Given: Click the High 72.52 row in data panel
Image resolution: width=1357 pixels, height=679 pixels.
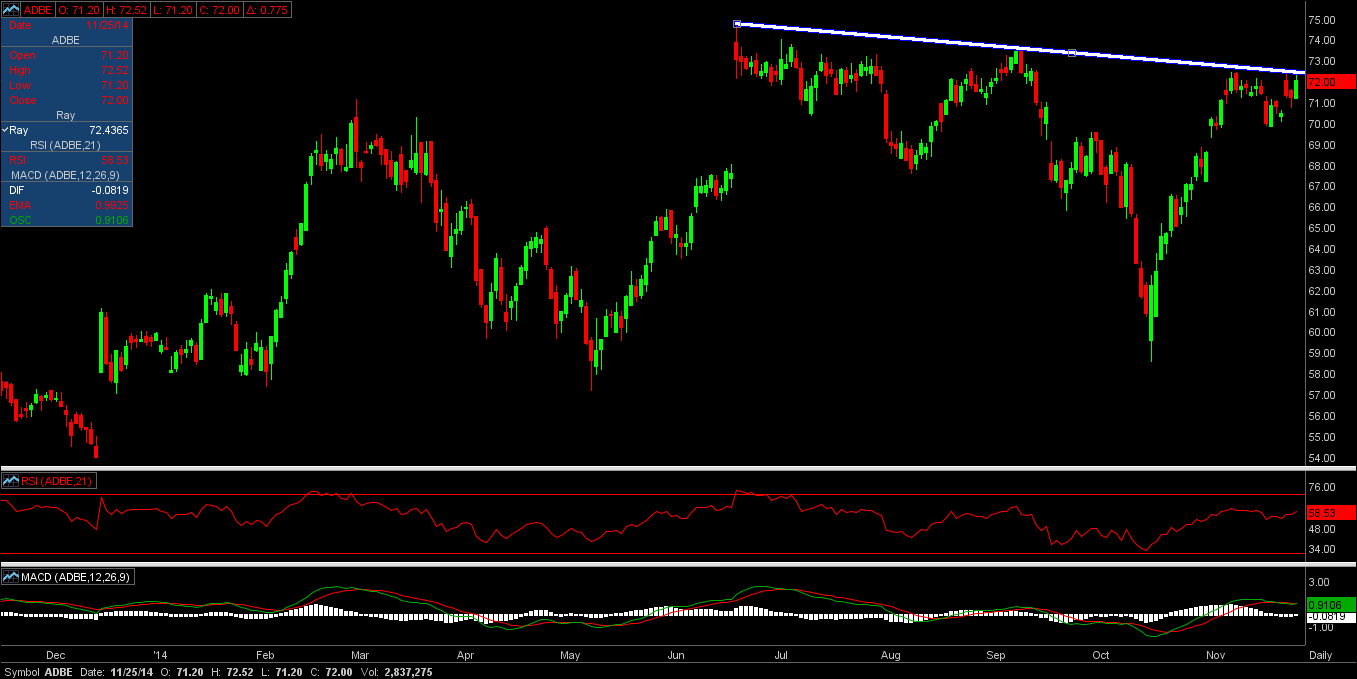Looking at the screenshot, I should click(66, 70).
